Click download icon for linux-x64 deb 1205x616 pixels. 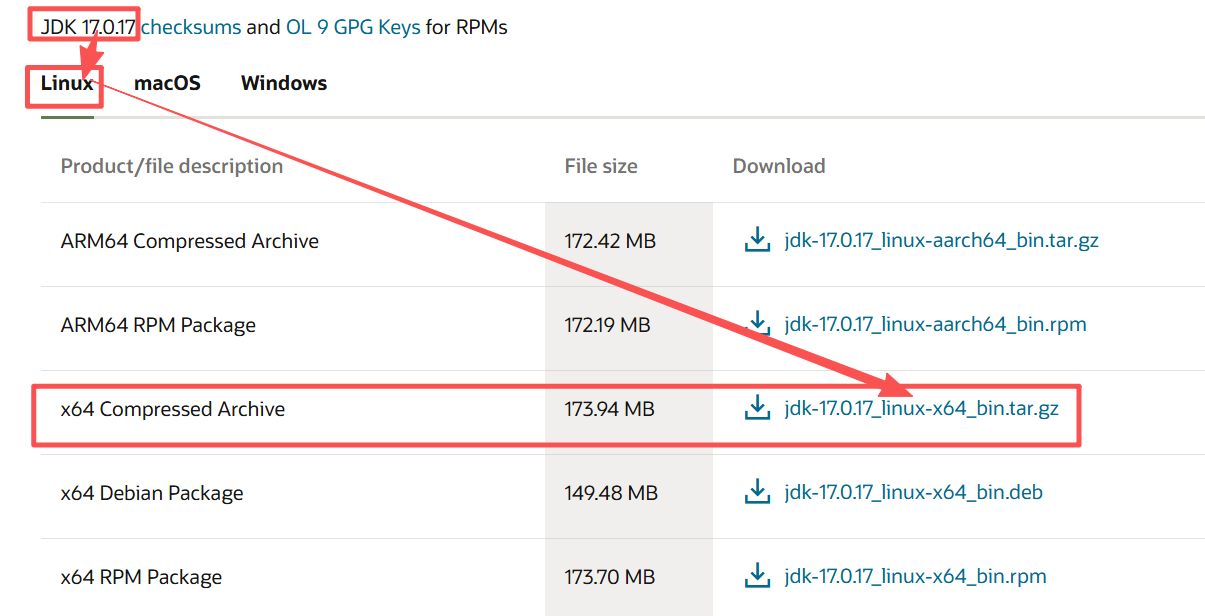pos(758,492)
